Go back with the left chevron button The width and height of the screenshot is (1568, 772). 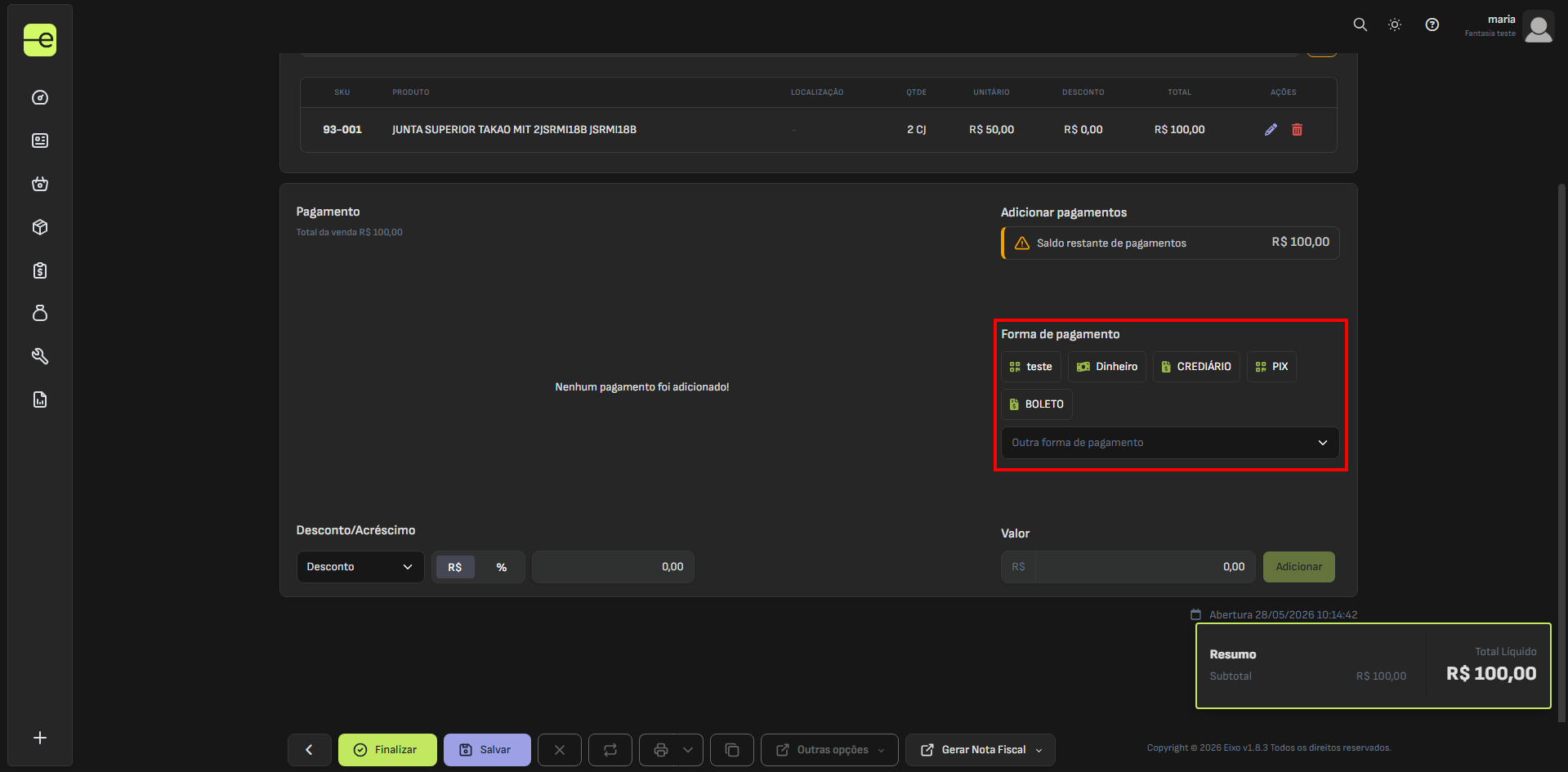pyautogui.click(x=309, y=750)
